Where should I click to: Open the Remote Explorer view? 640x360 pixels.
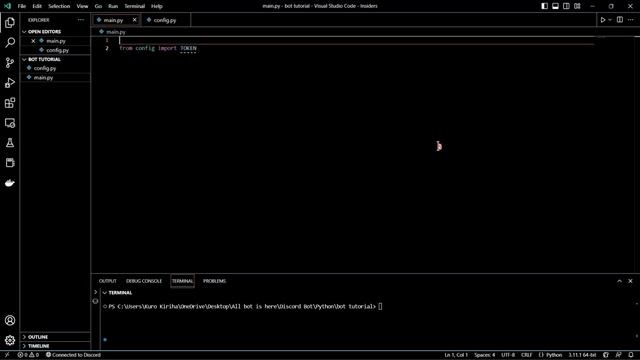[x=10, y=122]
